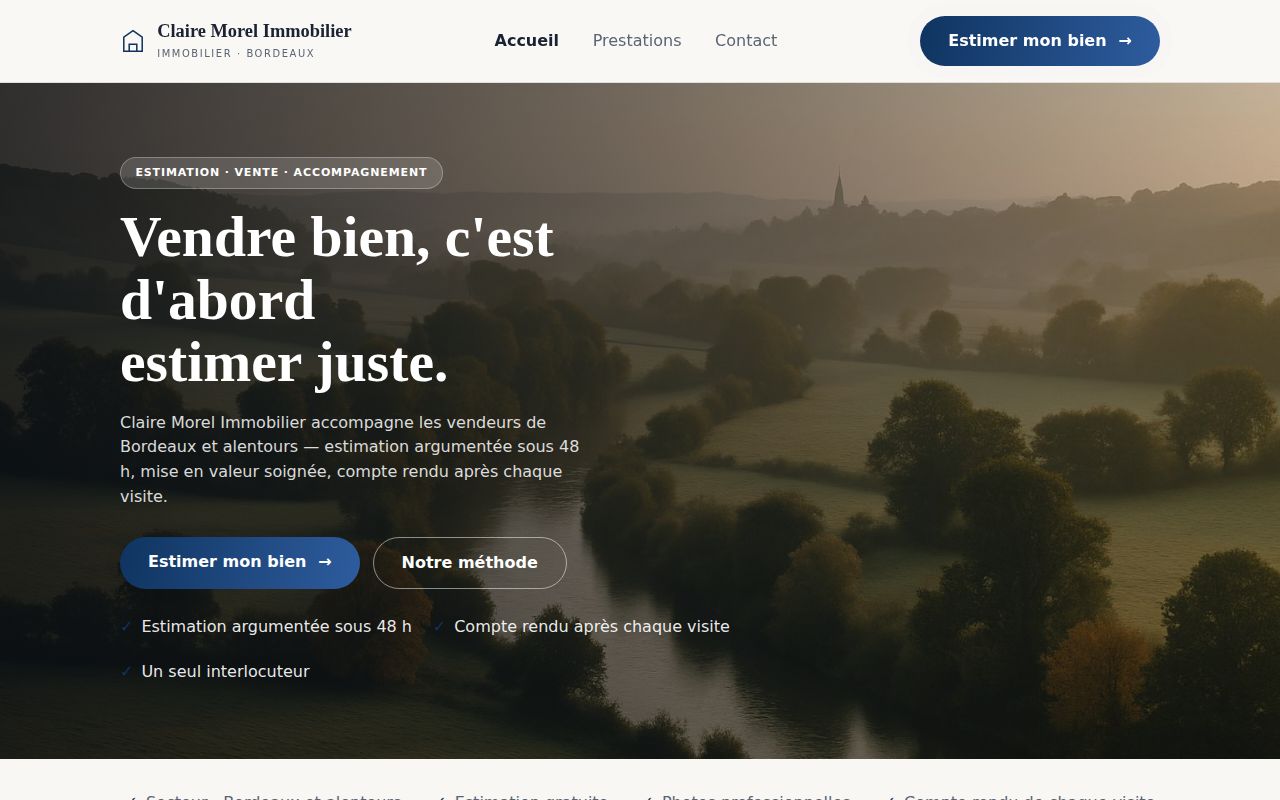Viewport: 1280px width, 800px height.
Task: Click the Compte rendu après chaque visite text
Action: [592, 627]
